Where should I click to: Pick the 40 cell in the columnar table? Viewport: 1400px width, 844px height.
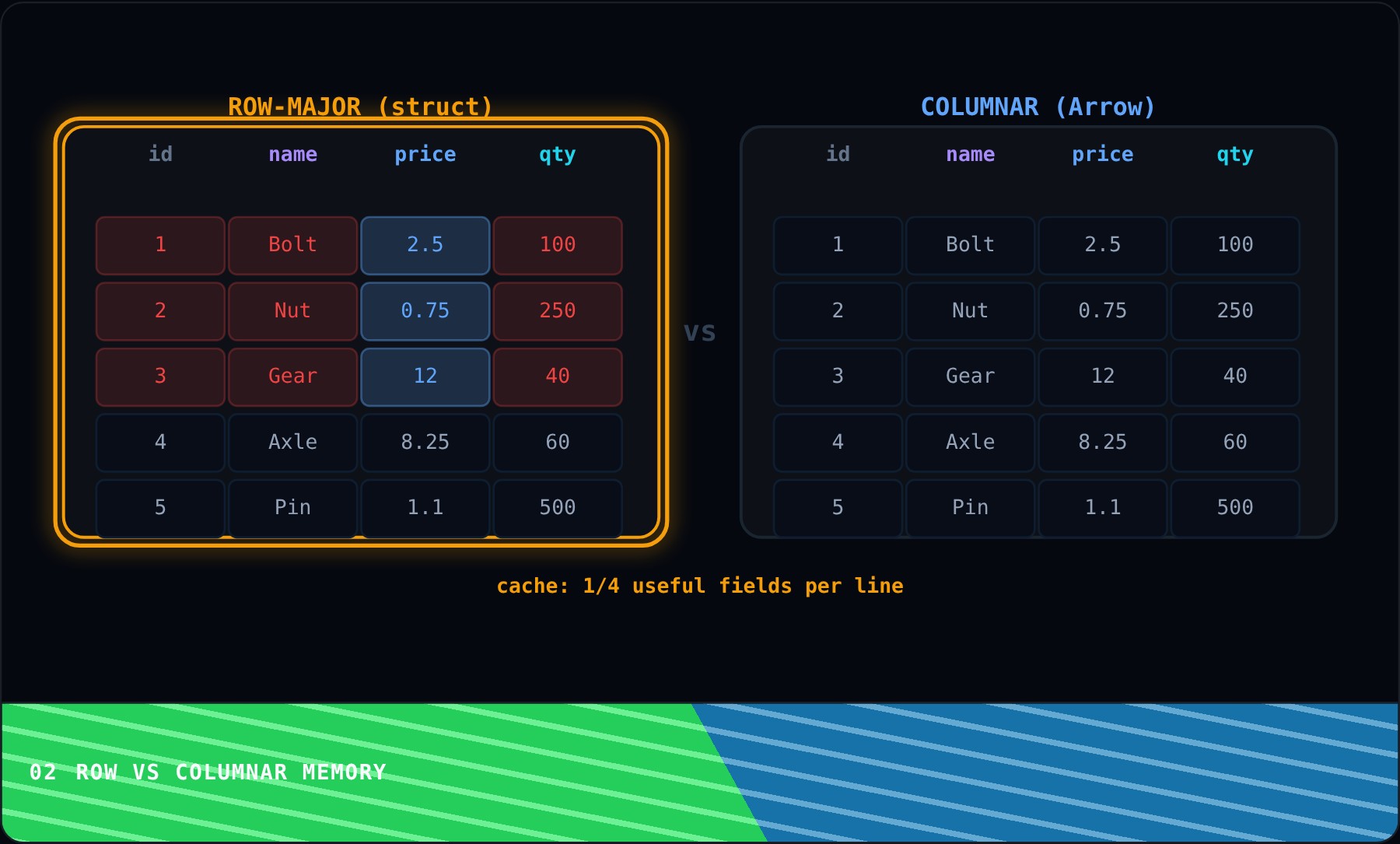coord(1235,377)
